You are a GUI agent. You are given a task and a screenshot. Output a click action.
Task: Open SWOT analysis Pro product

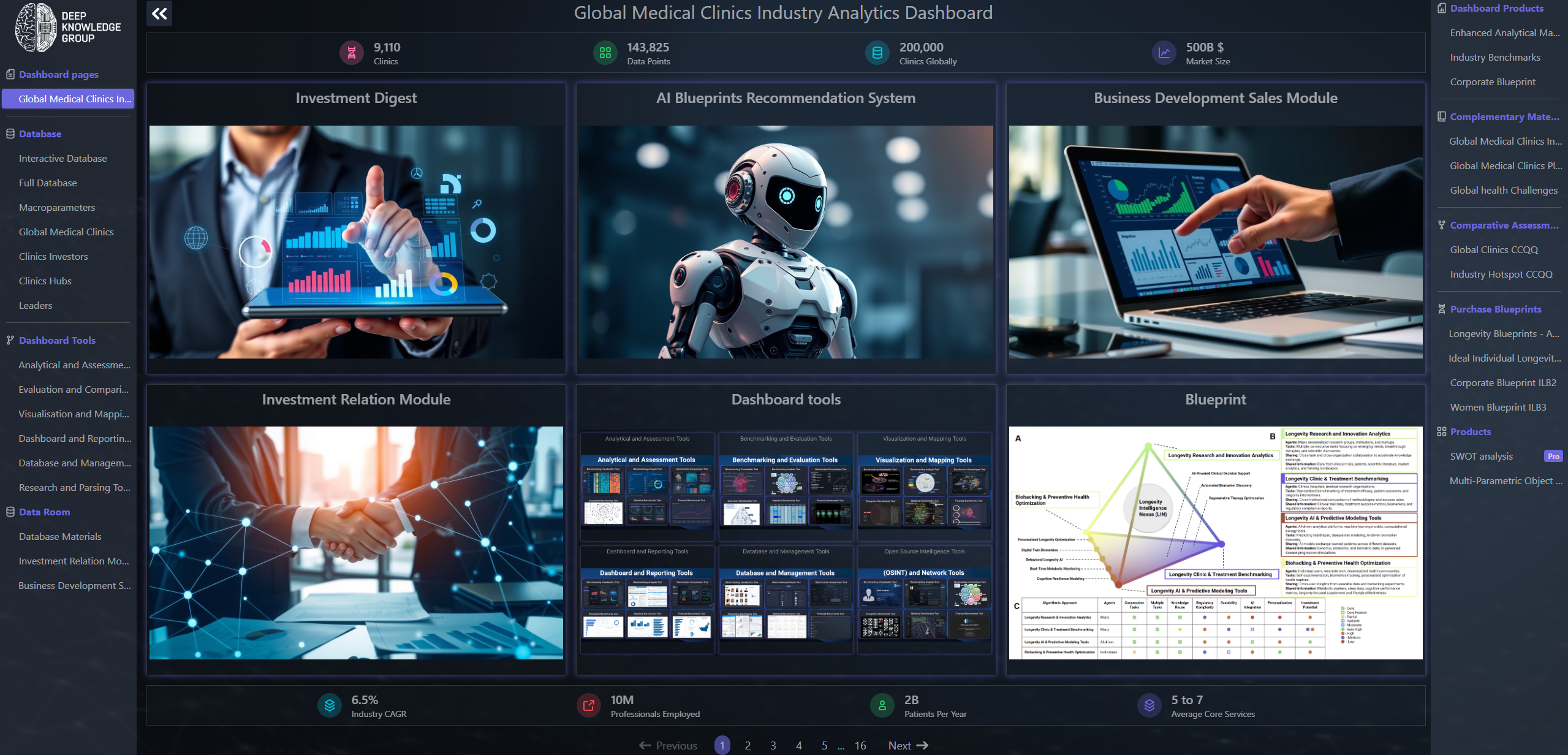point(1481,456)
